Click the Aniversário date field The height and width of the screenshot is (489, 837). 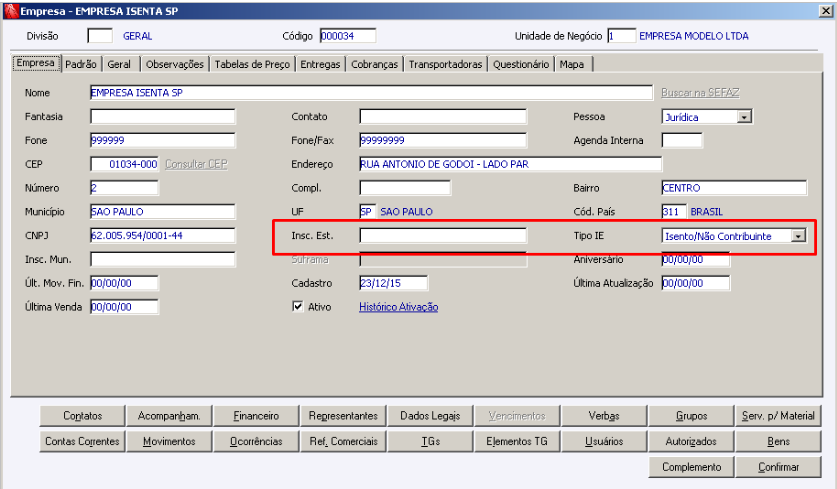(x=695, y=259)
